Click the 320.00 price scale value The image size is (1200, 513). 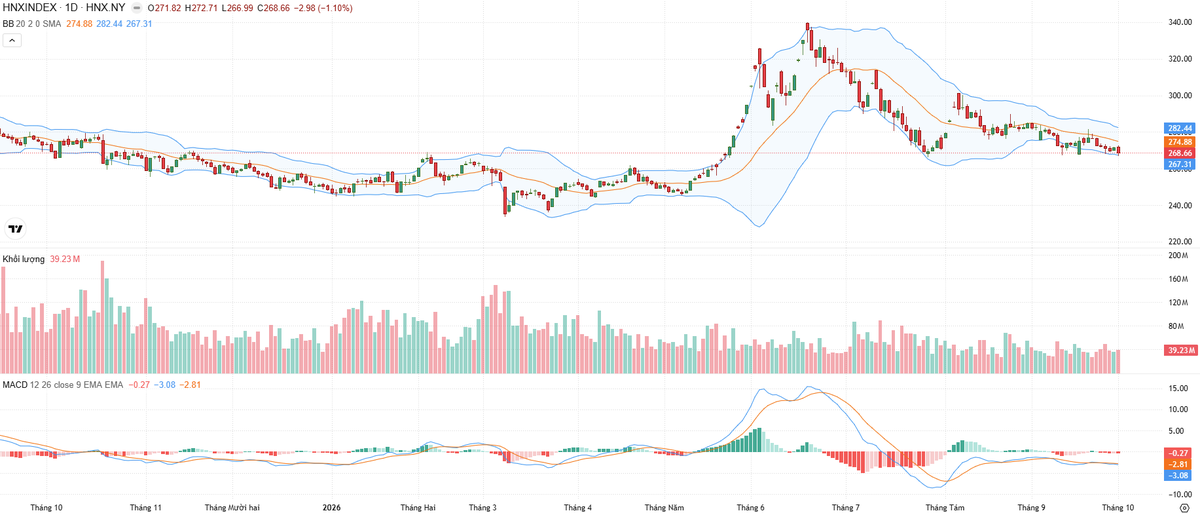click(x=1180, y=59)
